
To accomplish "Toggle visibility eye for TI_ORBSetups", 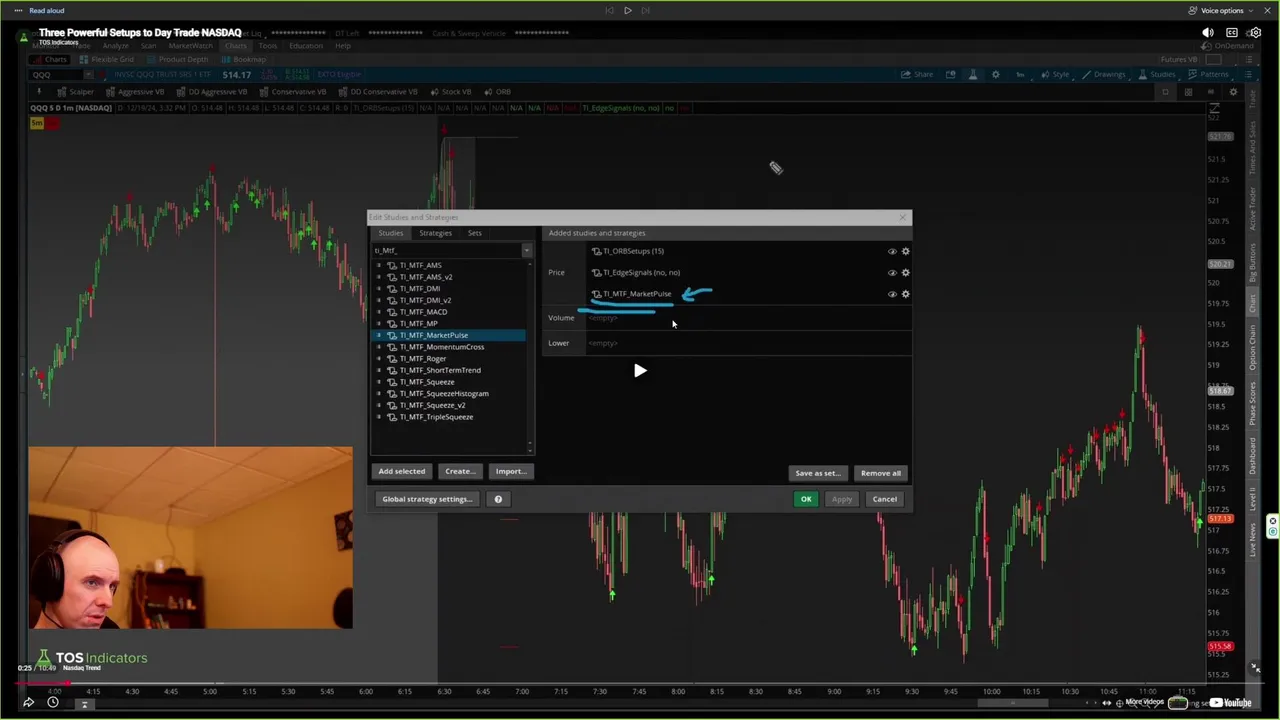I will (892, 251).
